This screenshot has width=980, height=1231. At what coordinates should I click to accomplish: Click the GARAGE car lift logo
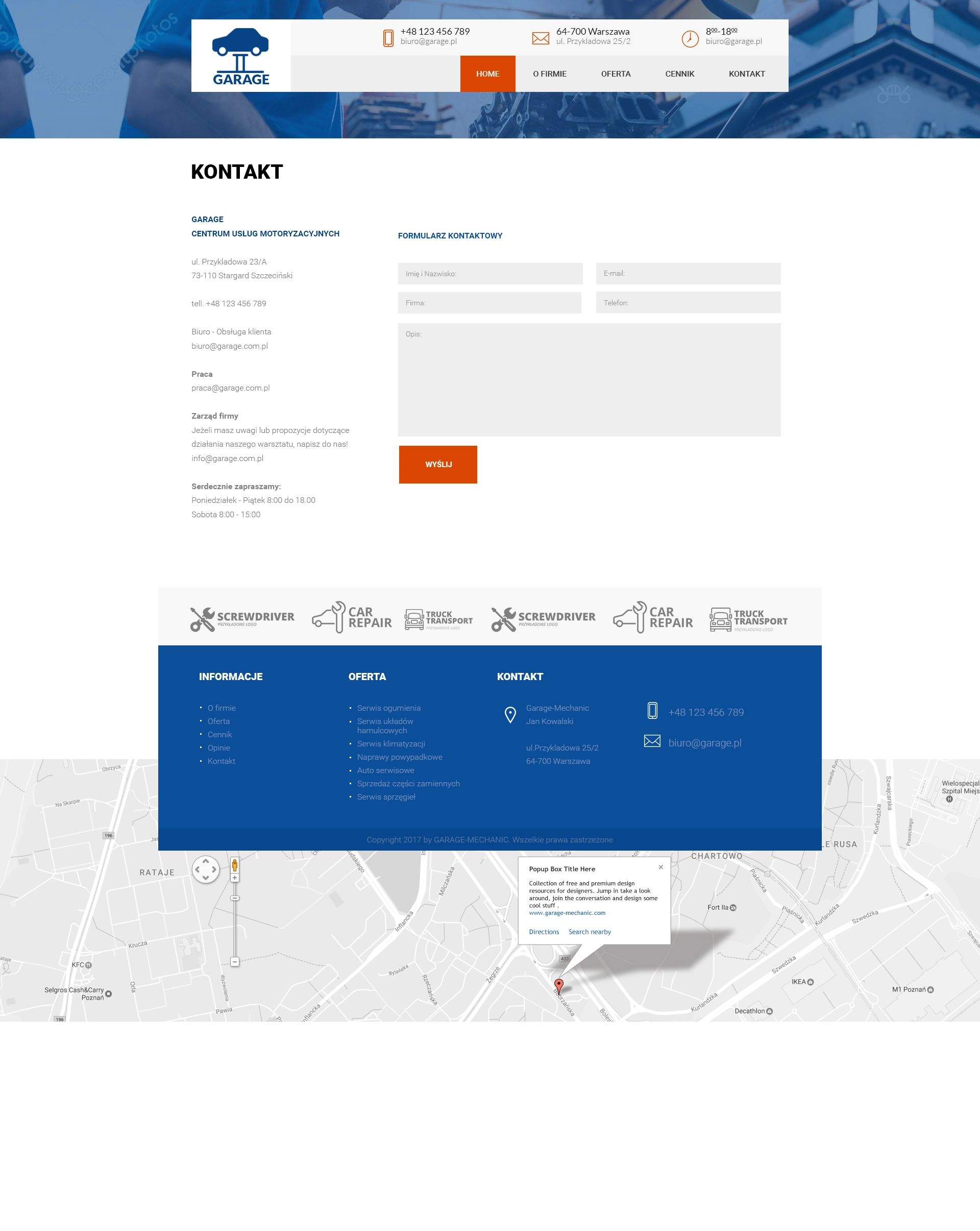click(x=240, y=57)
